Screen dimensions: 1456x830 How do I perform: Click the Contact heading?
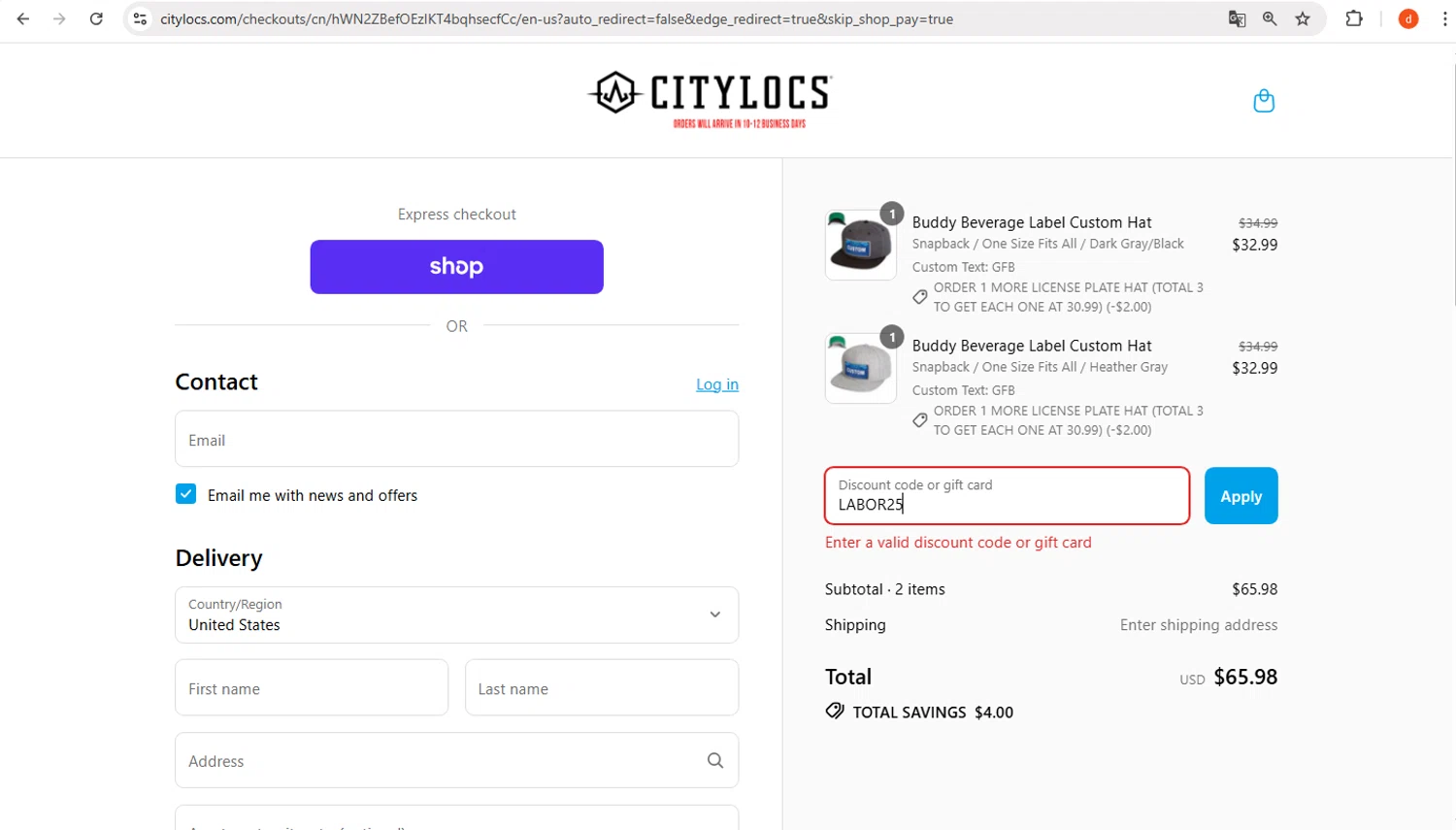(x=216, y=382)
